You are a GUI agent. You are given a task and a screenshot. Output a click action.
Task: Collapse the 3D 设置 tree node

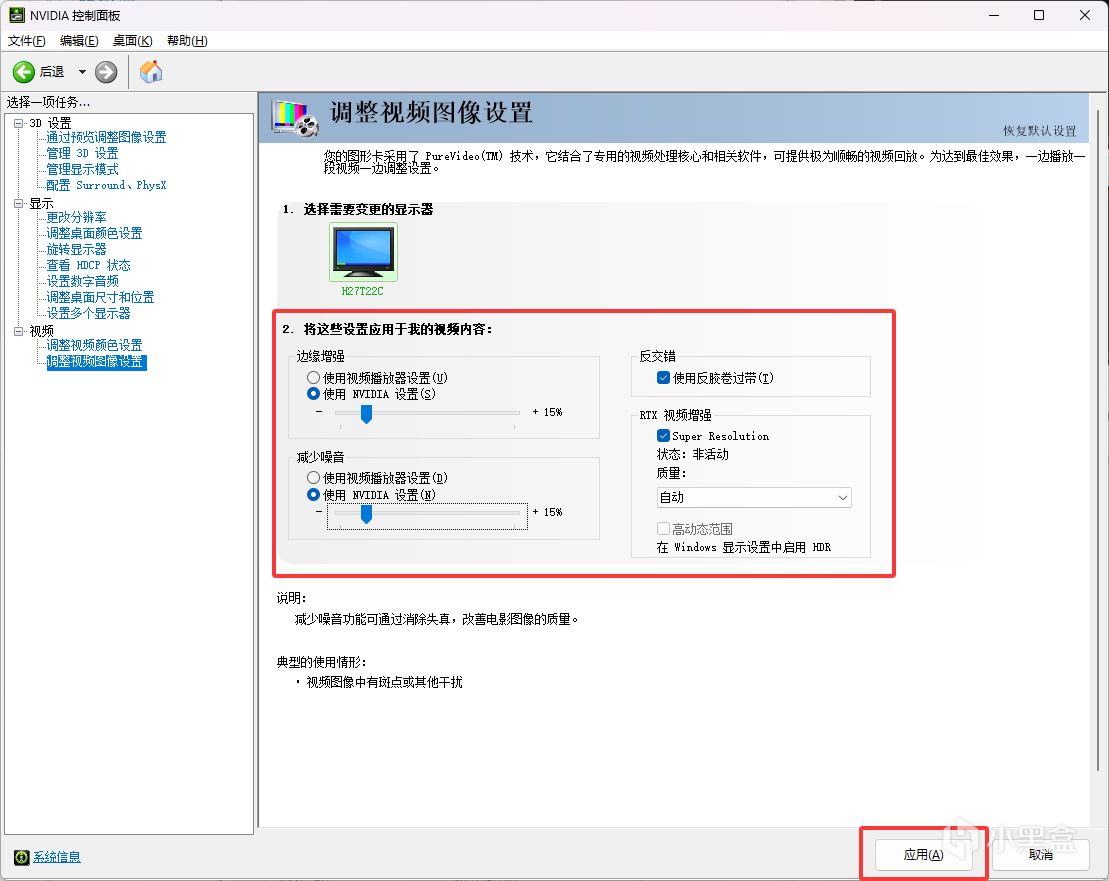point(18,123)
